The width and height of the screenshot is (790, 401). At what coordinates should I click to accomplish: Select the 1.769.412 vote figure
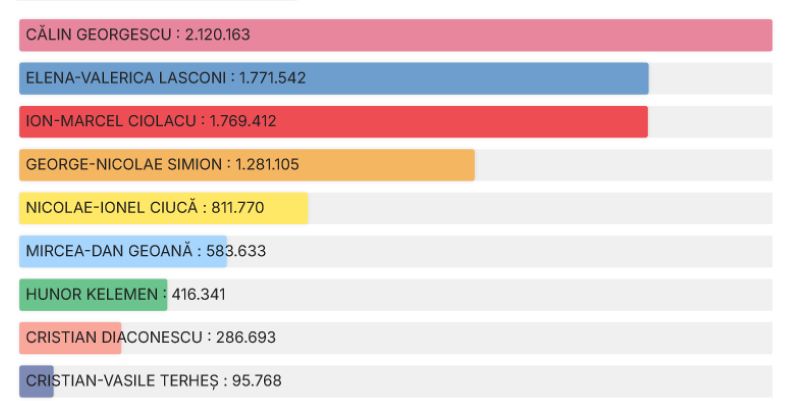click(242, 121)
